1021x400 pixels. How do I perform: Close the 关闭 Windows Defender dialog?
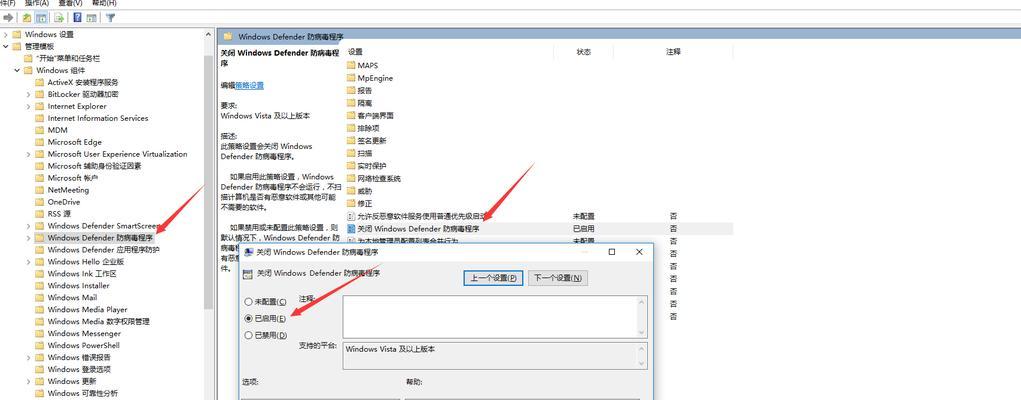click(639, 252)
